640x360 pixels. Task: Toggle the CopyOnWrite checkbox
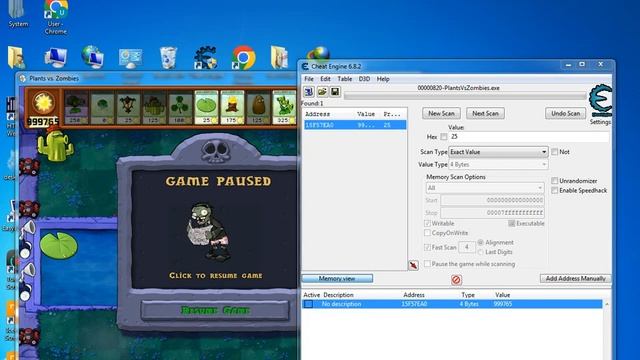(427, 233)
